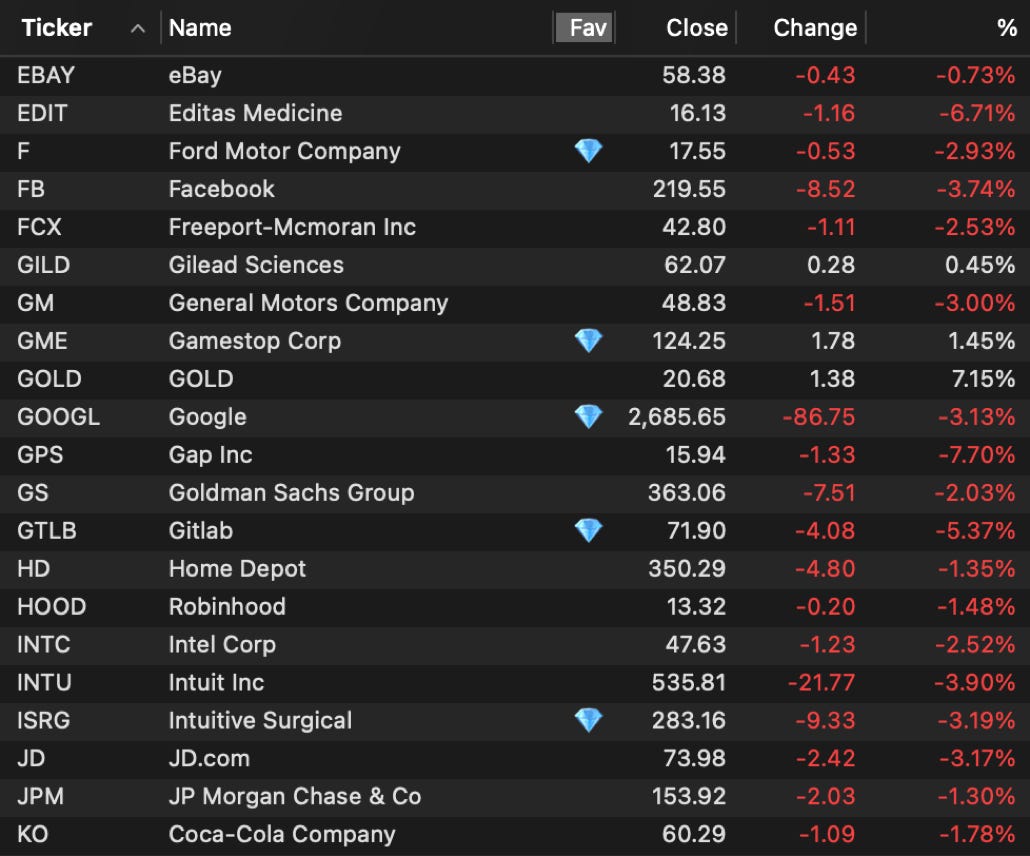Click the Ticker column sort arrow

pos(138,28)
